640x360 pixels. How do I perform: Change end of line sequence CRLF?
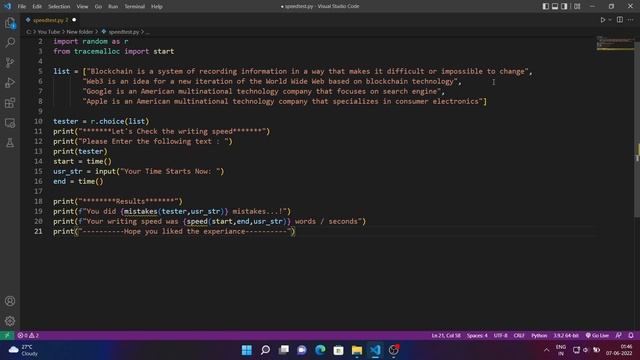519,336
